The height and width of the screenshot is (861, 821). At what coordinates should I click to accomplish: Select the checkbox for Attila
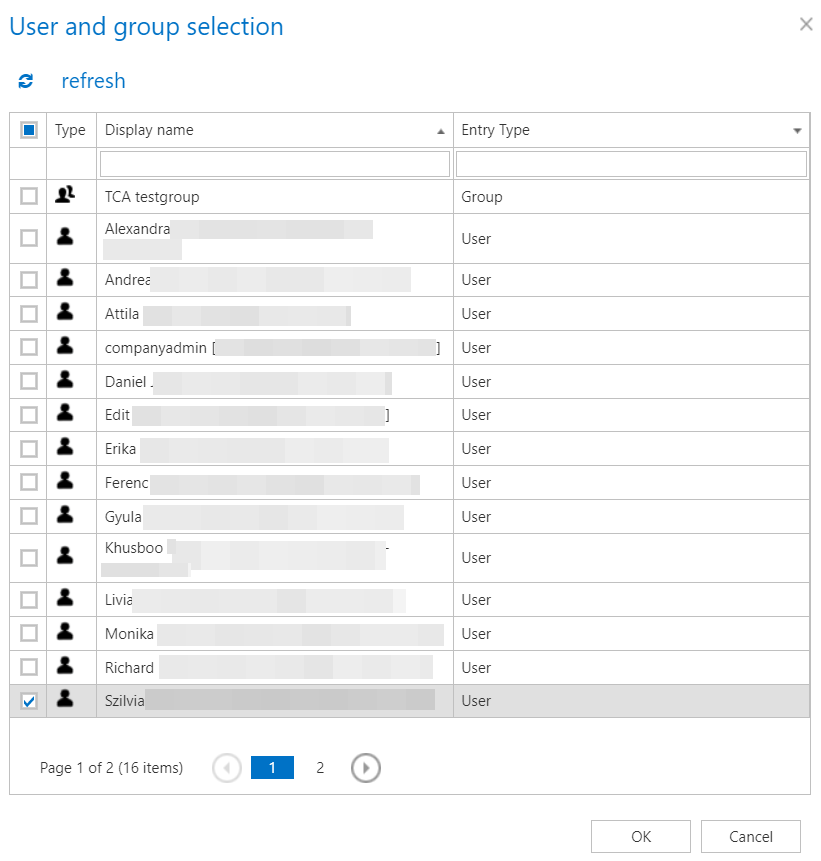(x=29, y=314)
